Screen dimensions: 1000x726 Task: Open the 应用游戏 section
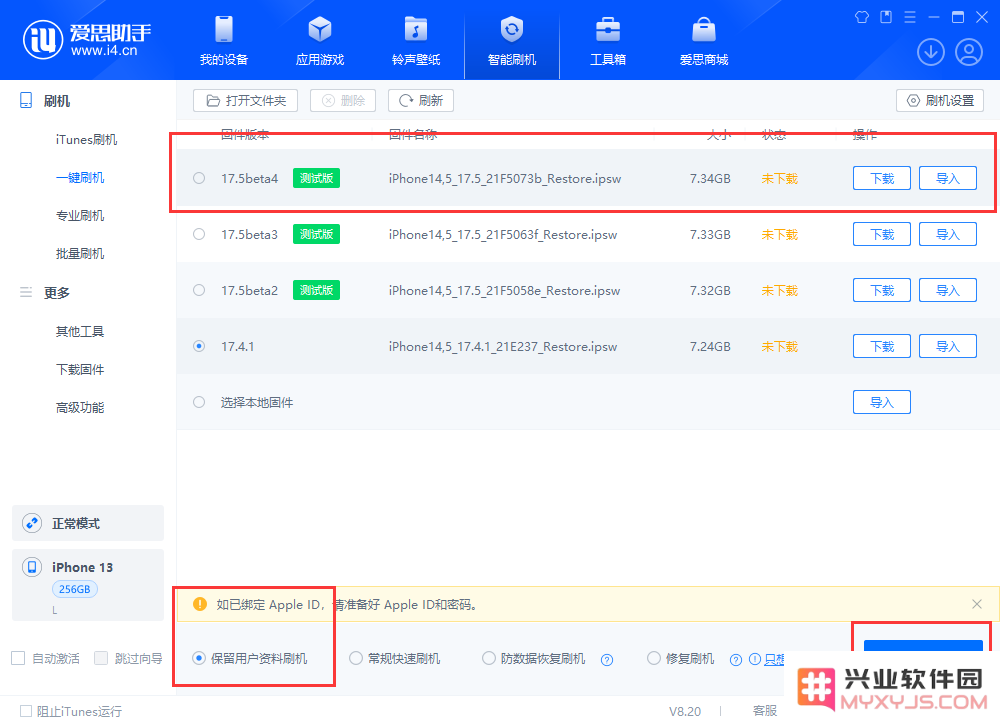(320, 41)
